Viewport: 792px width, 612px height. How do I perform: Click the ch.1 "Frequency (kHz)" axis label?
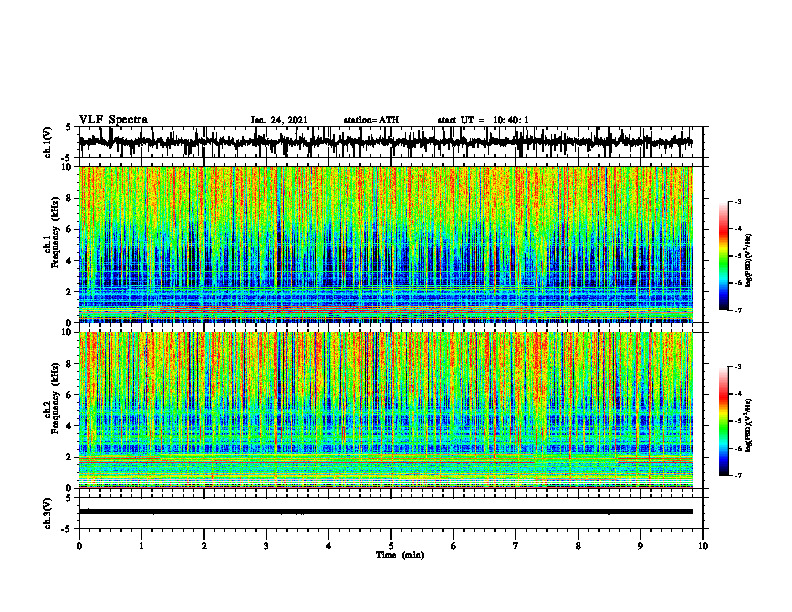[x=53, y=233]
